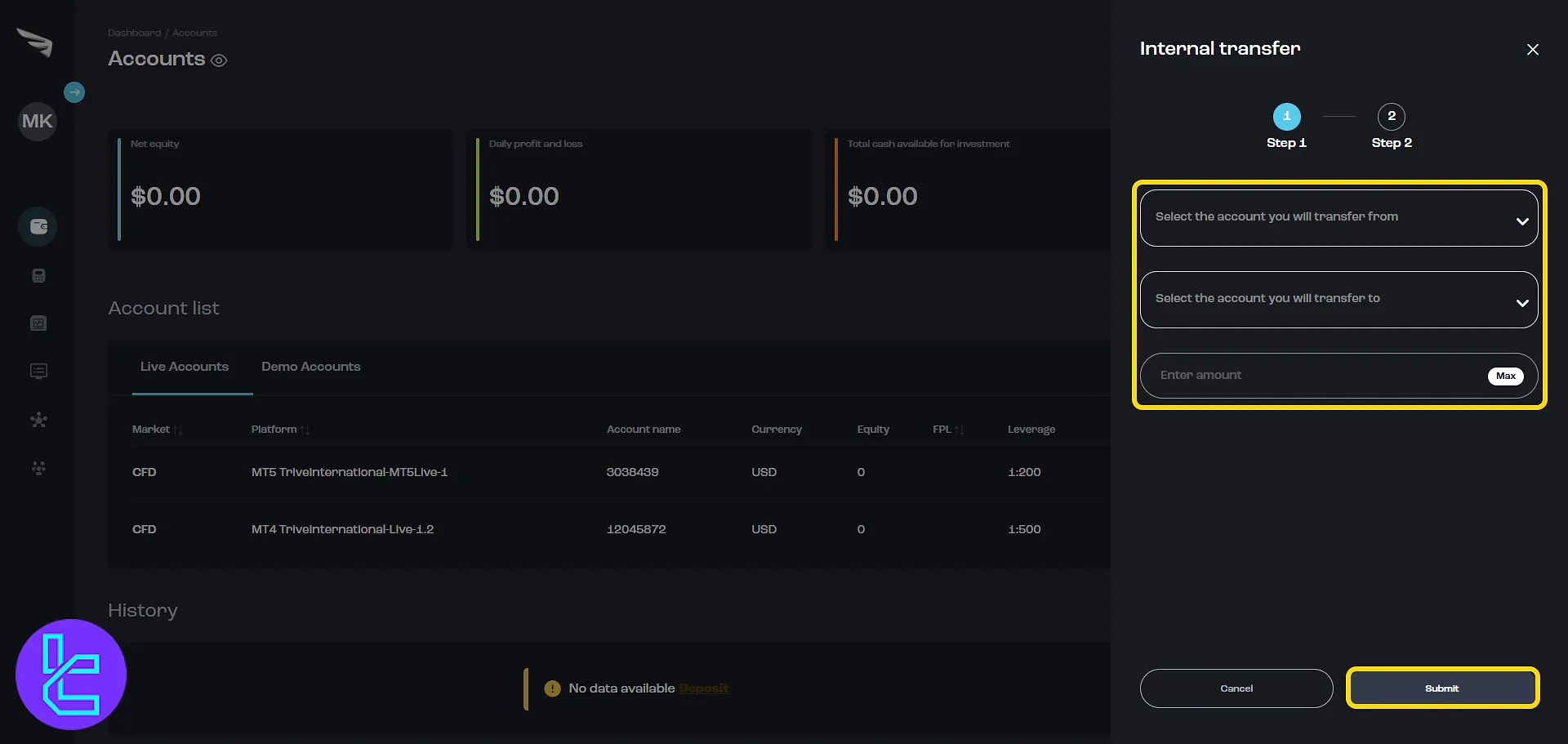Sort by FPL column arrows
Image resolution: width=1568 pixels, height=744 pixels.
click(960, 430)
